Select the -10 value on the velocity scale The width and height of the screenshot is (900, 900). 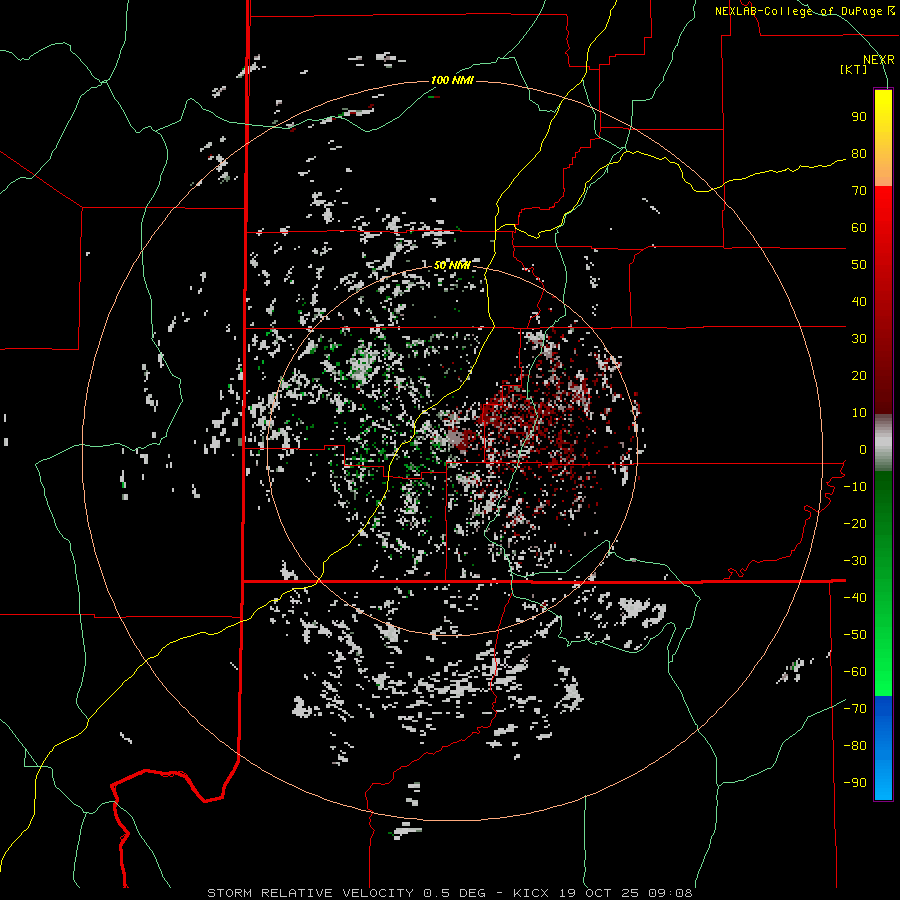pyautogui.click(x=855, y=487)
